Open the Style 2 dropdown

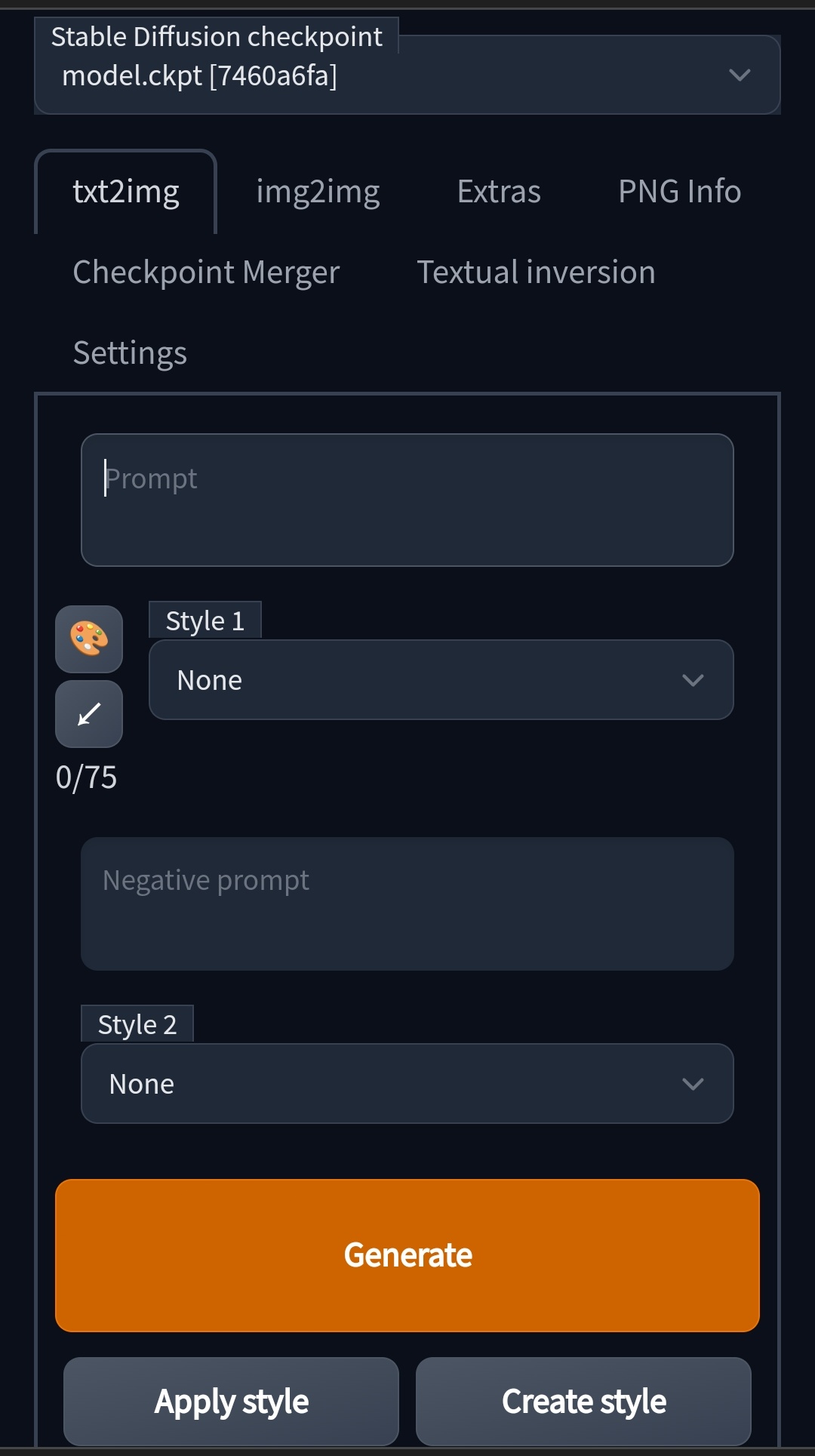407,1083
